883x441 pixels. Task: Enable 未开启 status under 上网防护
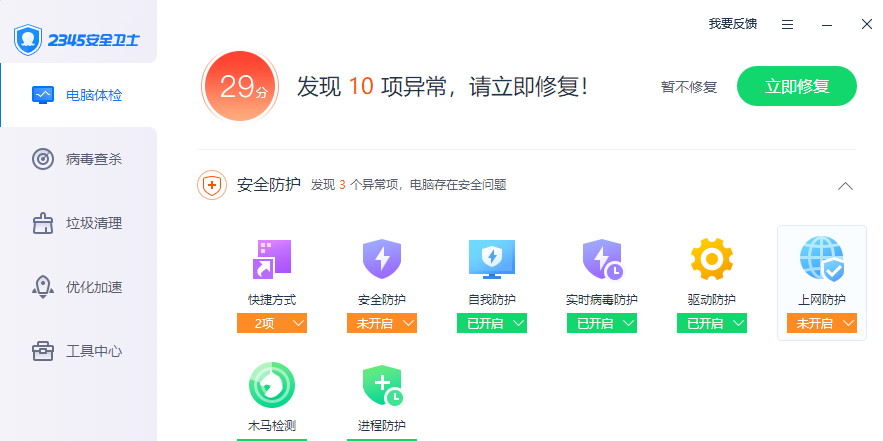(822, 323)
